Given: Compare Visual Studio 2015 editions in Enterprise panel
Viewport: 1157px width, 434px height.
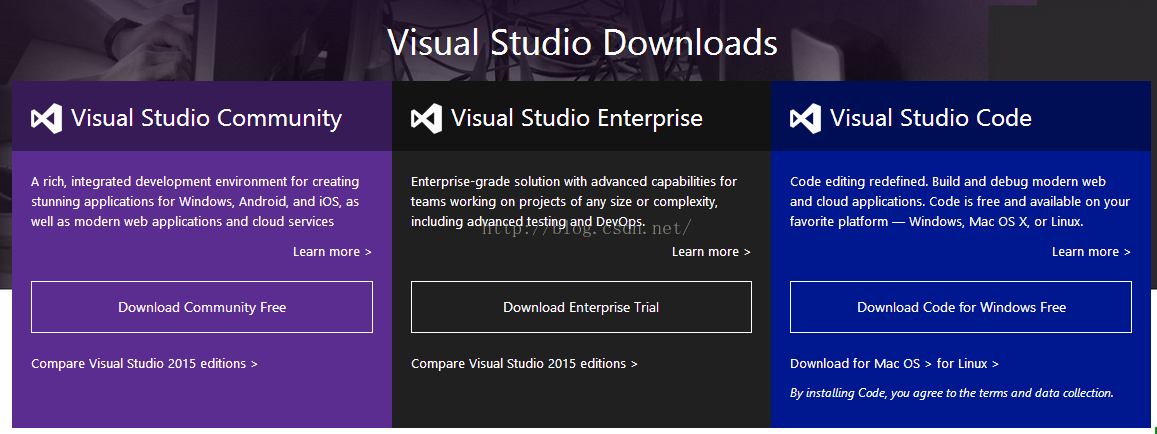Looking at the screenshot, I should (524, 364).
